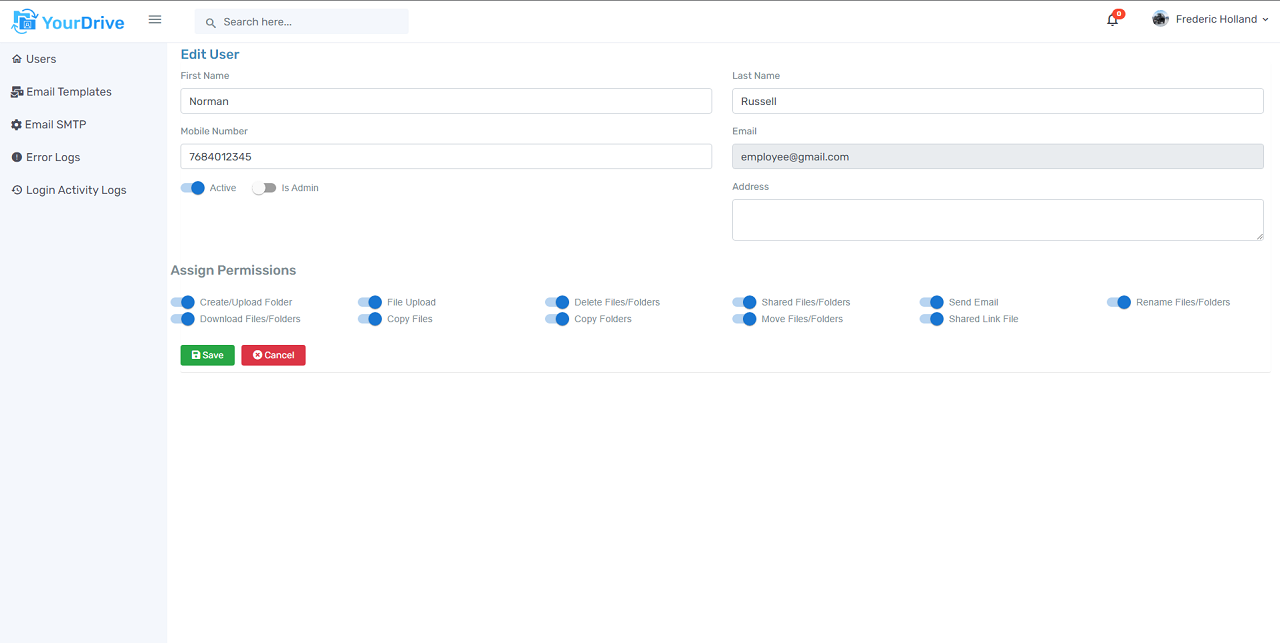Open the notifications bell icon
Viewport: 1280px width, 643px height.
(x=1112, y=20)
